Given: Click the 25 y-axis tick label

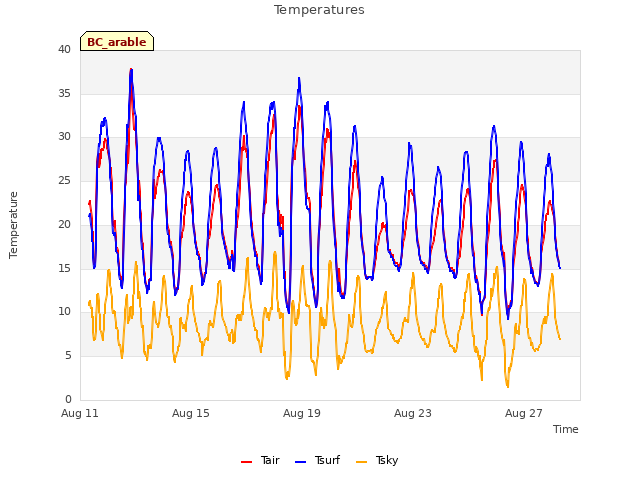Looking at the screenshot, I should pos(64,180).
